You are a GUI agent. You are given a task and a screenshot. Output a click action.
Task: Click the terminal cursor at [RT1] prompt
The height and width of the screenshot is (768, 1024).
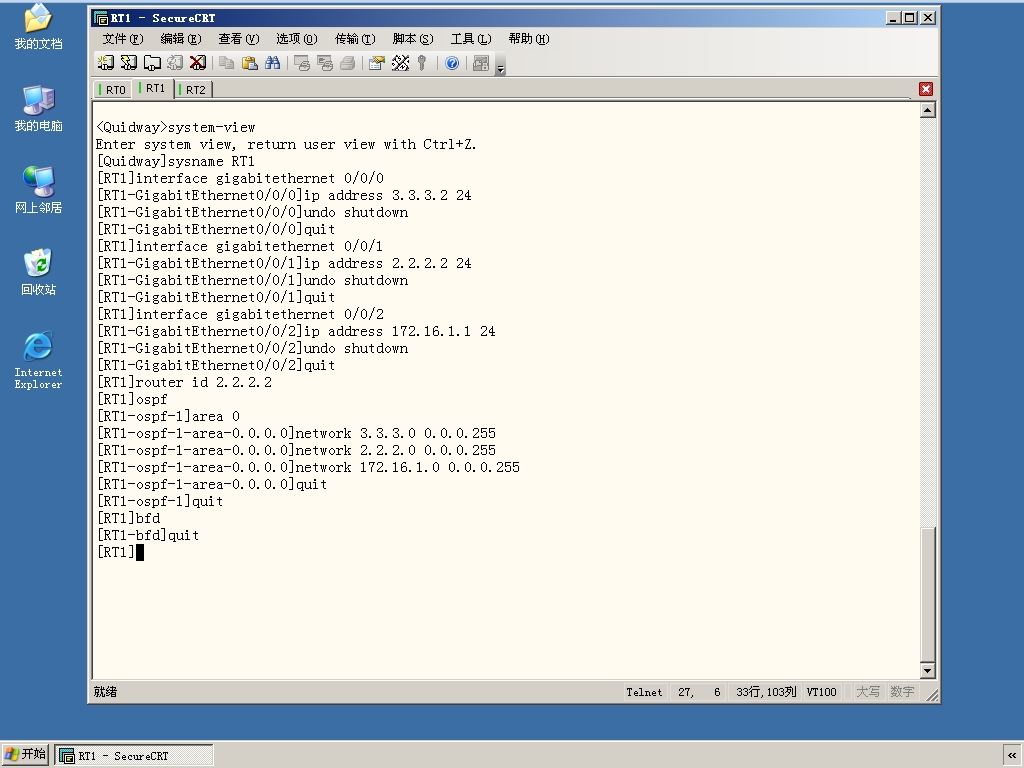140,552
